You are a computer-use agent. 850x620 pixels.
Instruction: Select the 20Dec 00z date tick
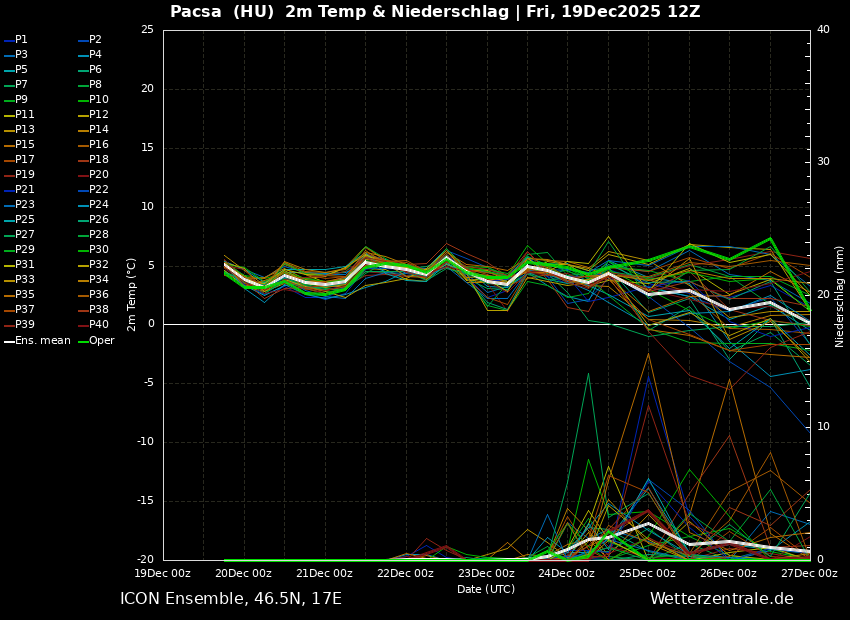click(x=243, y=573)
